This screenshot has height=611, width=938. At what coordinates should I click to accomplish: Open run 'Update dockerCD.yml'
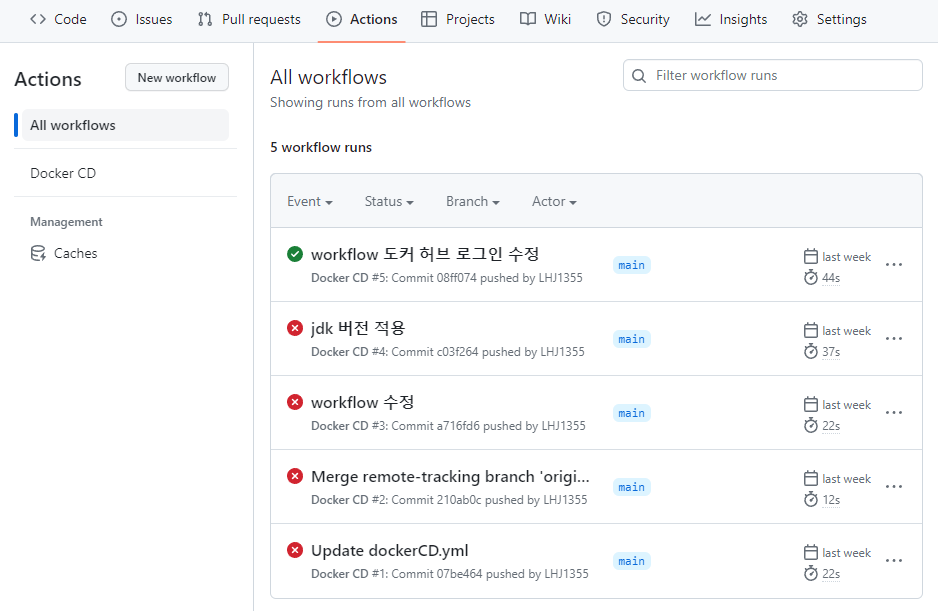point(389,551)
